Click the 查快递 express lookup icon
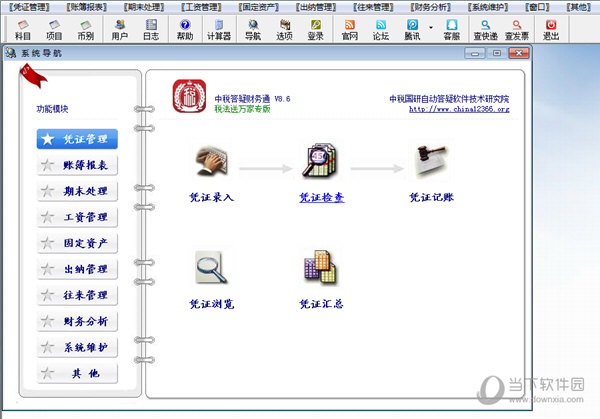 486,30
